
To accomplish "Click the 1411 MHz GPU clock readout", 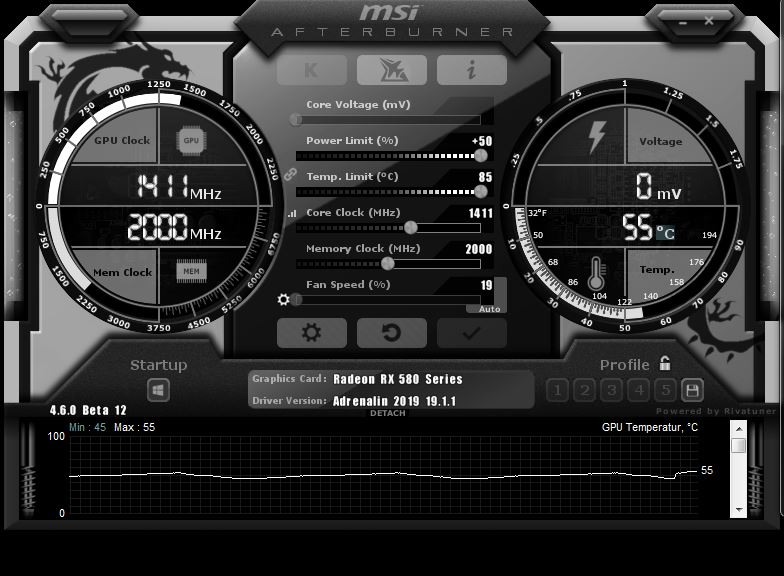I will pyautogui.click(x=178, y=186).
